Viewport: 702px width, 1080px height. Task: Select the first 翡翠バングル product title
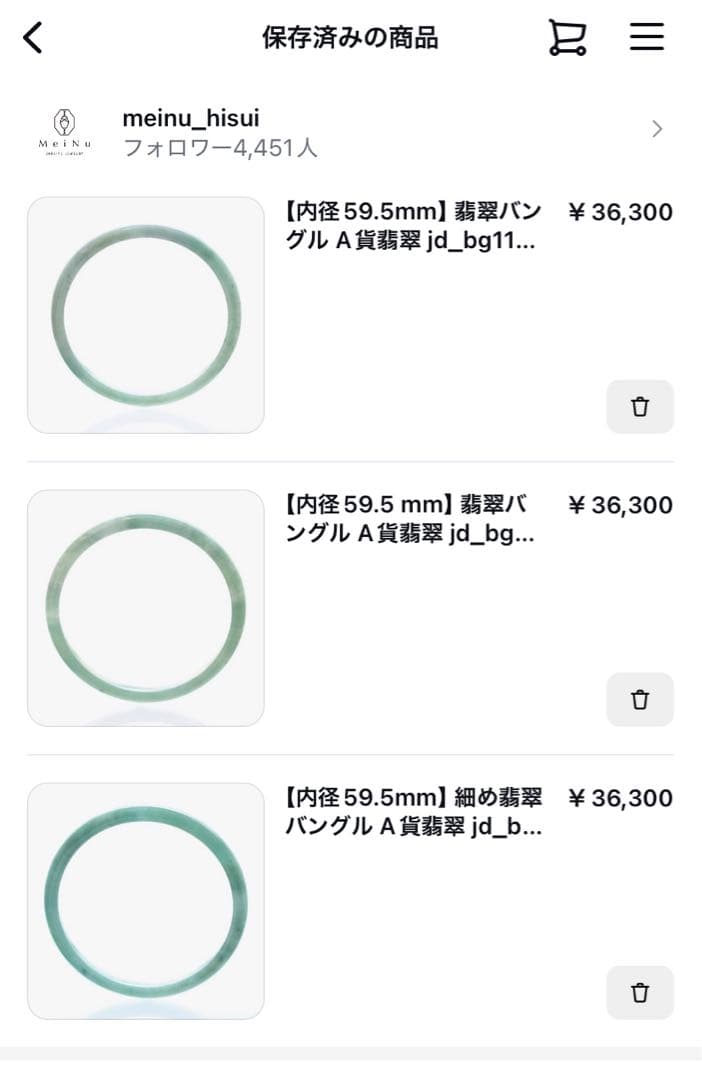[410, 226]
